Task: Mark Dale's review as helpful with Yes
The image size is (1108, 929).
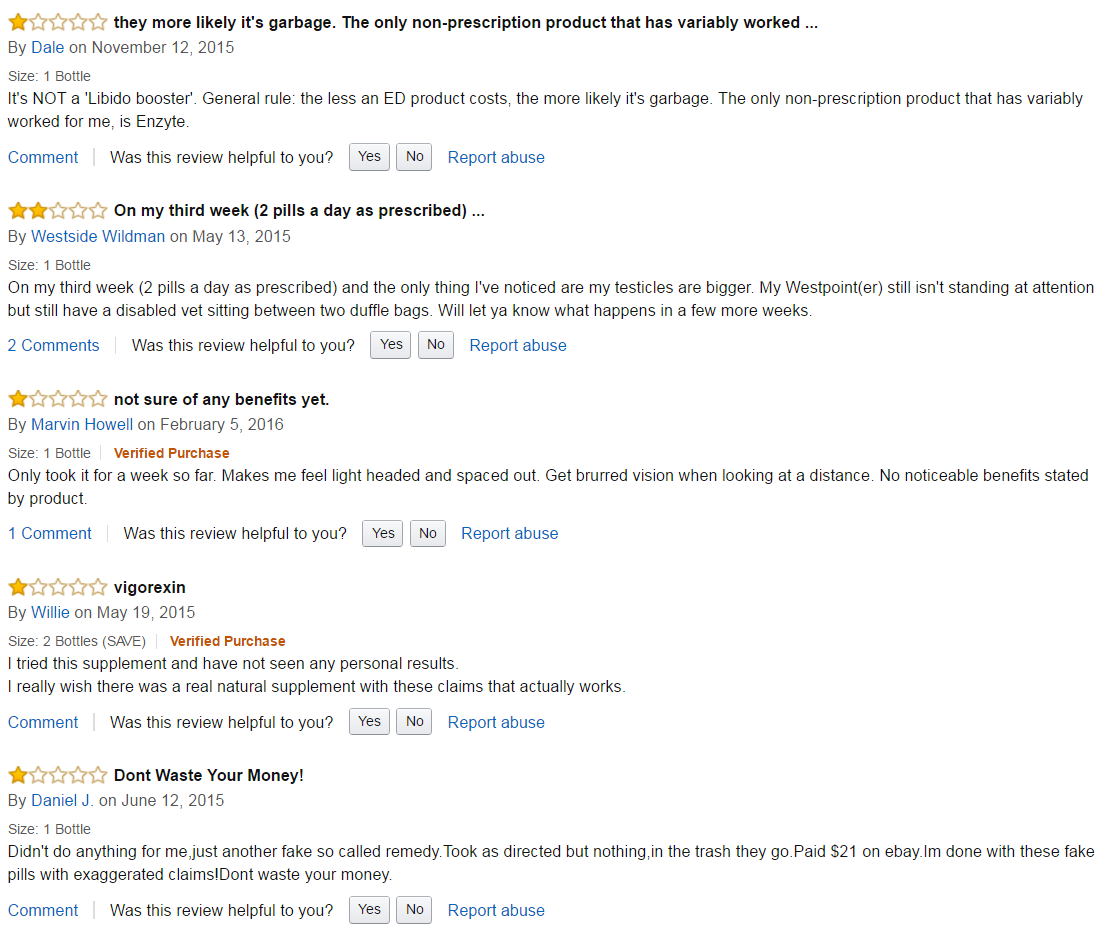Action: pos(369,157)
